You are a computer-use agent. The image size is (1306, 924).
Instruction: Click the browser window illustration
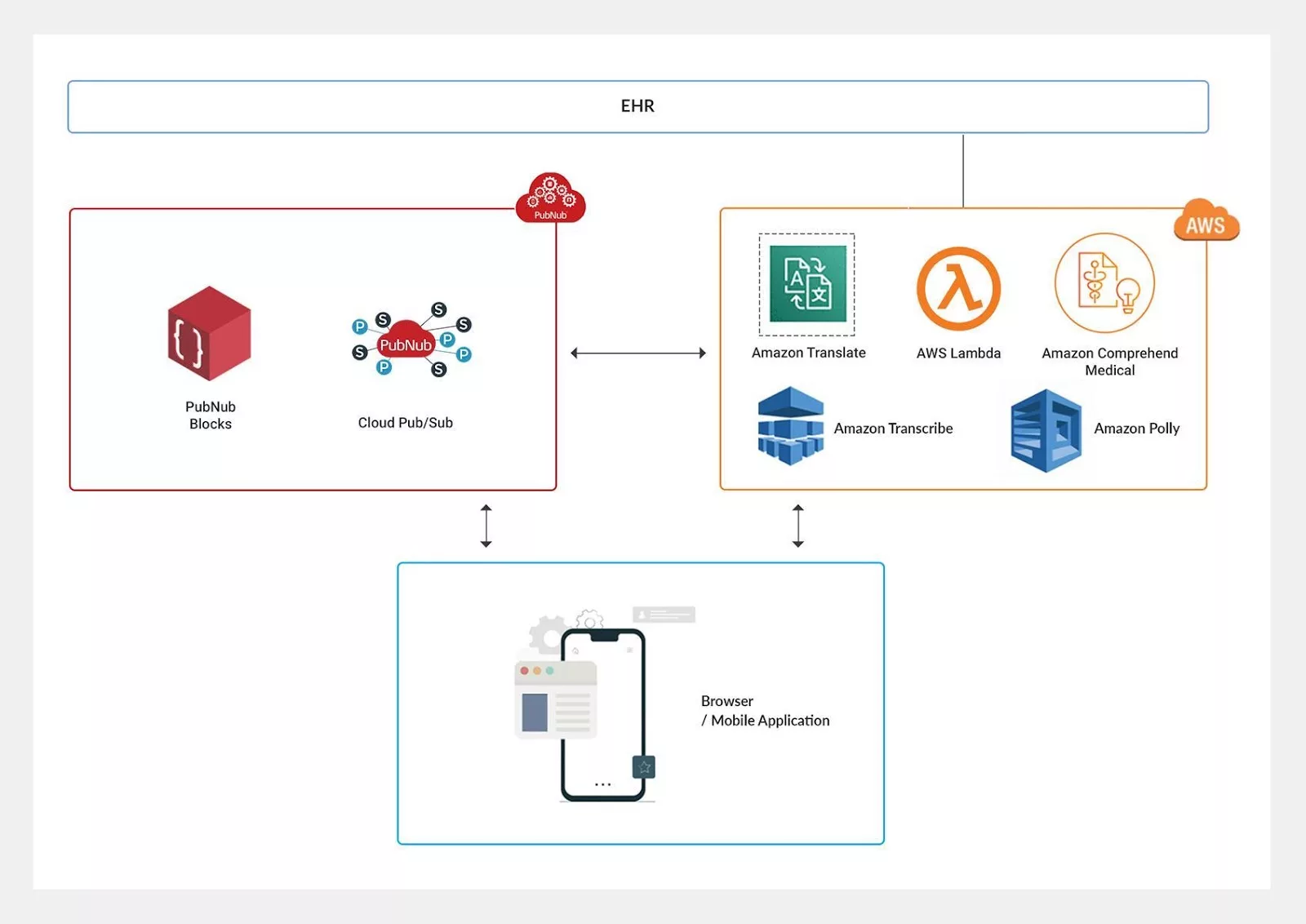pyautogui.click(x=555, y=700)
